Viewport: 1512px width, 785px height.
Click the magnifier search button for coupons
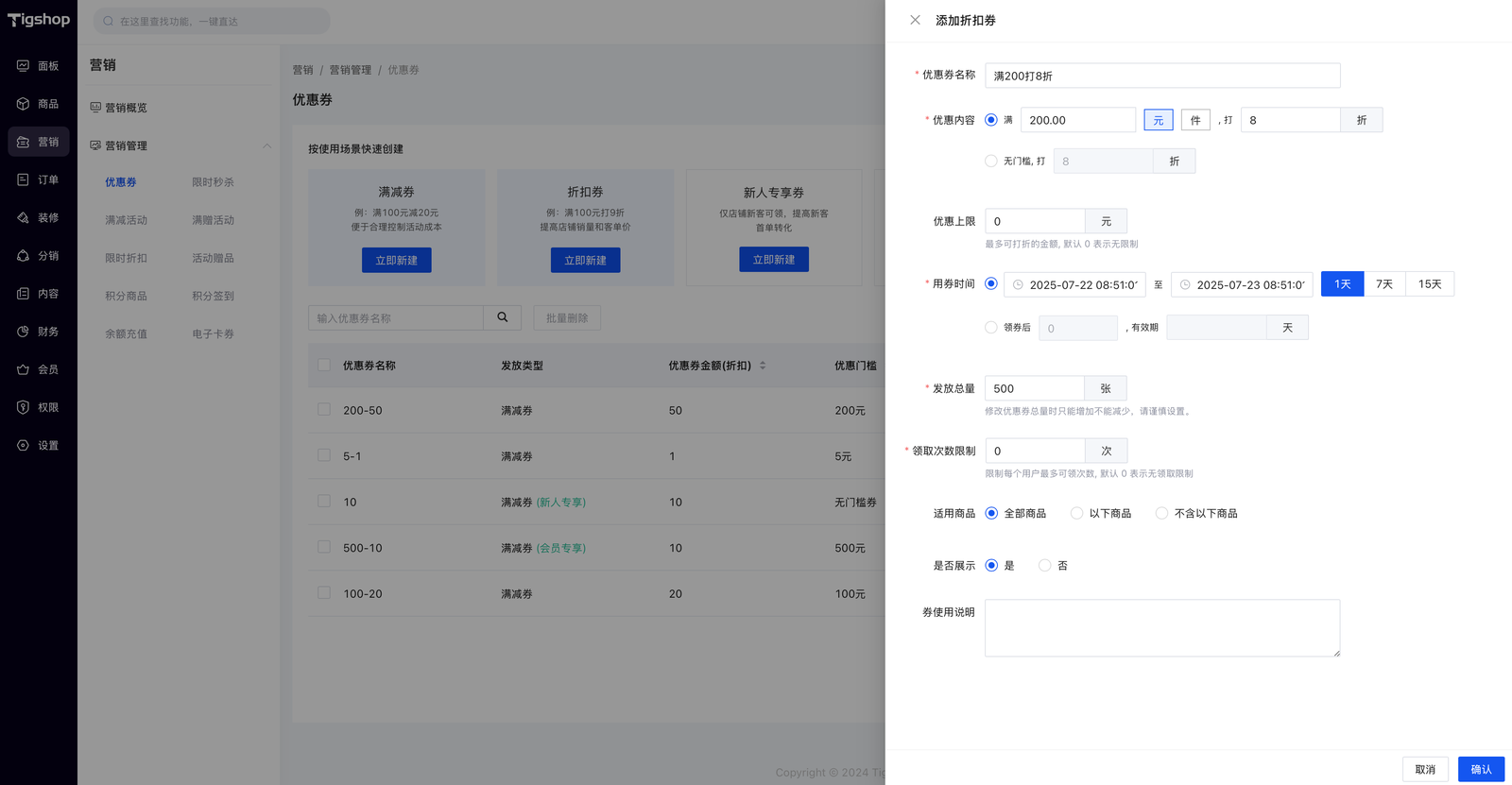(503, 317)
